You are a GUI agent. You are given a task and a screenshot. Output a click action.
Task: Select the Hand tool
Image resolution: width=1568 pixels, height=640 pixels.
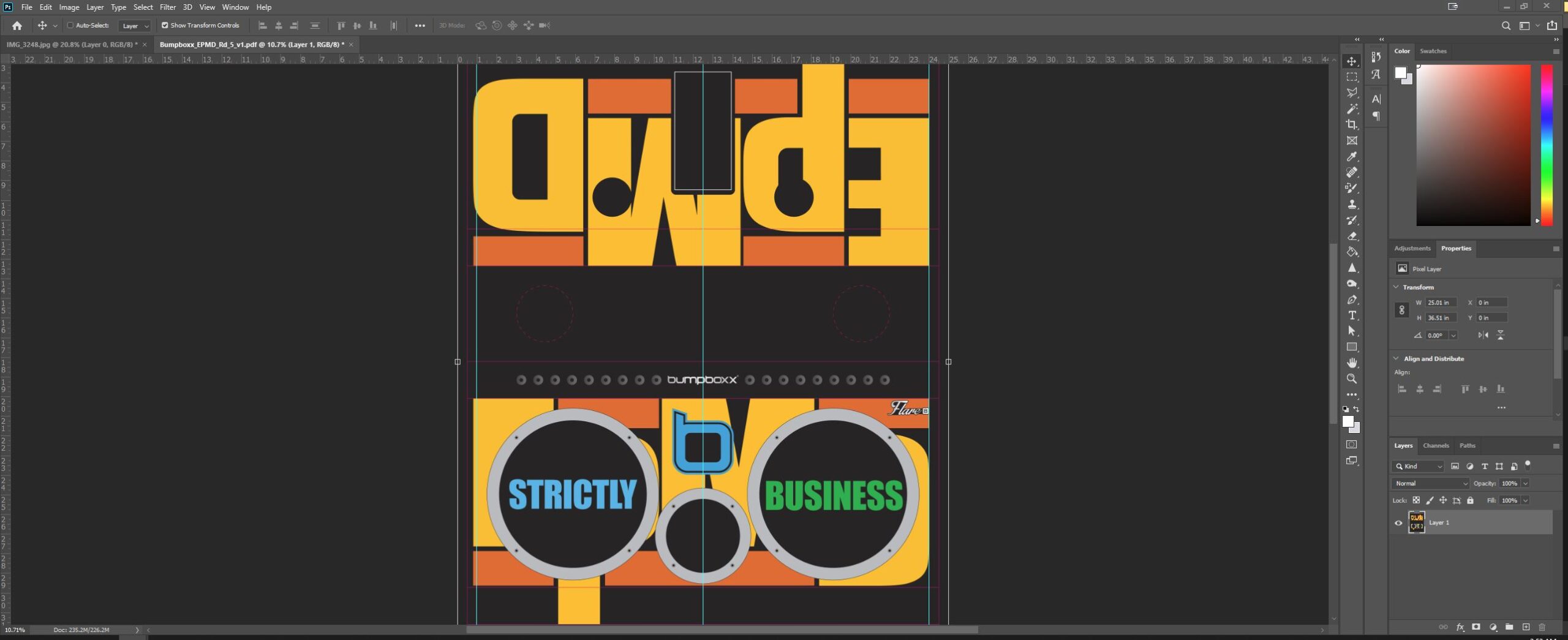tap(1351, 363)
